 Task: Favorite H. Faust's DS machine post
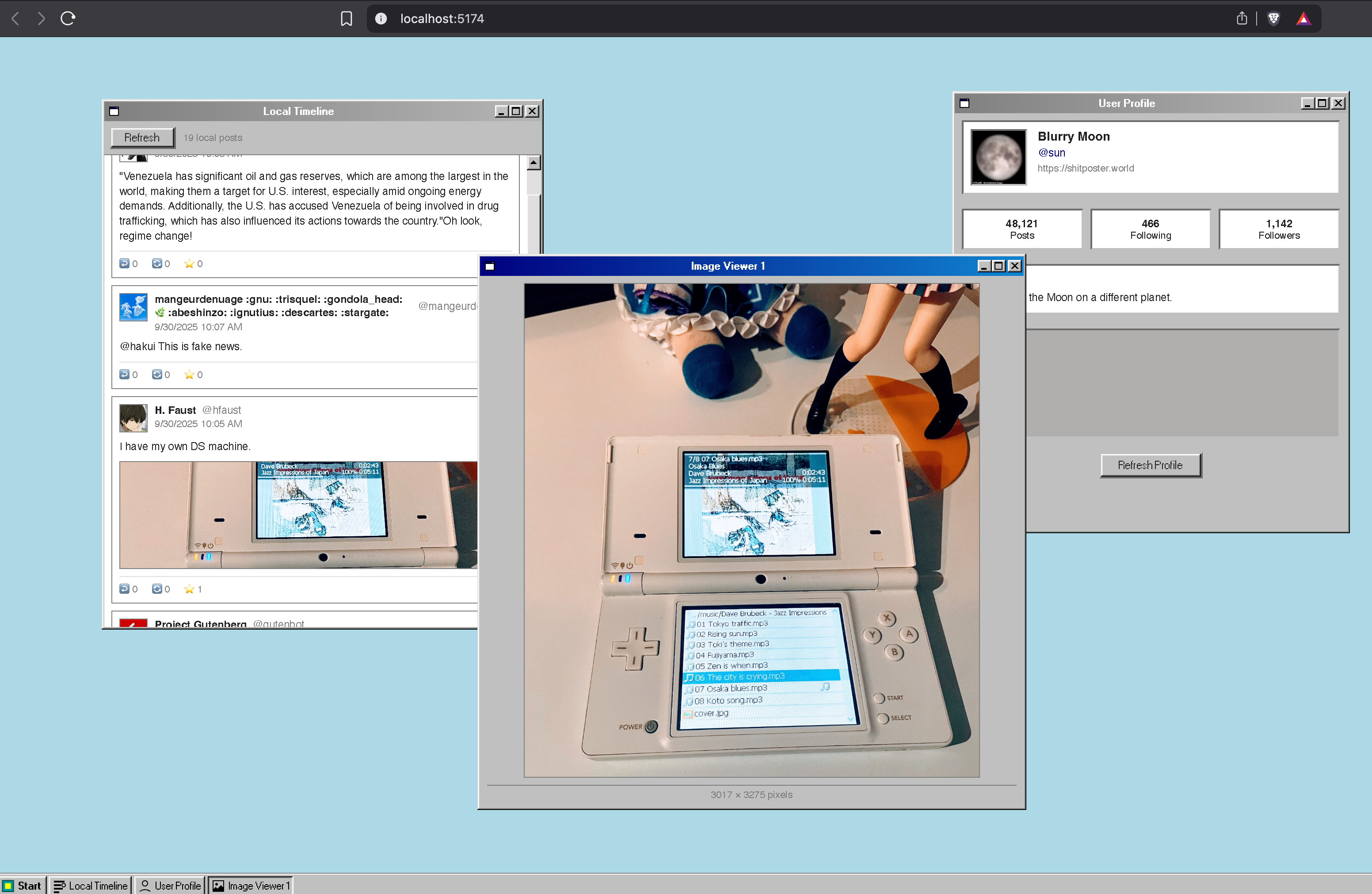pyautogui.click(x=189, y=589)
